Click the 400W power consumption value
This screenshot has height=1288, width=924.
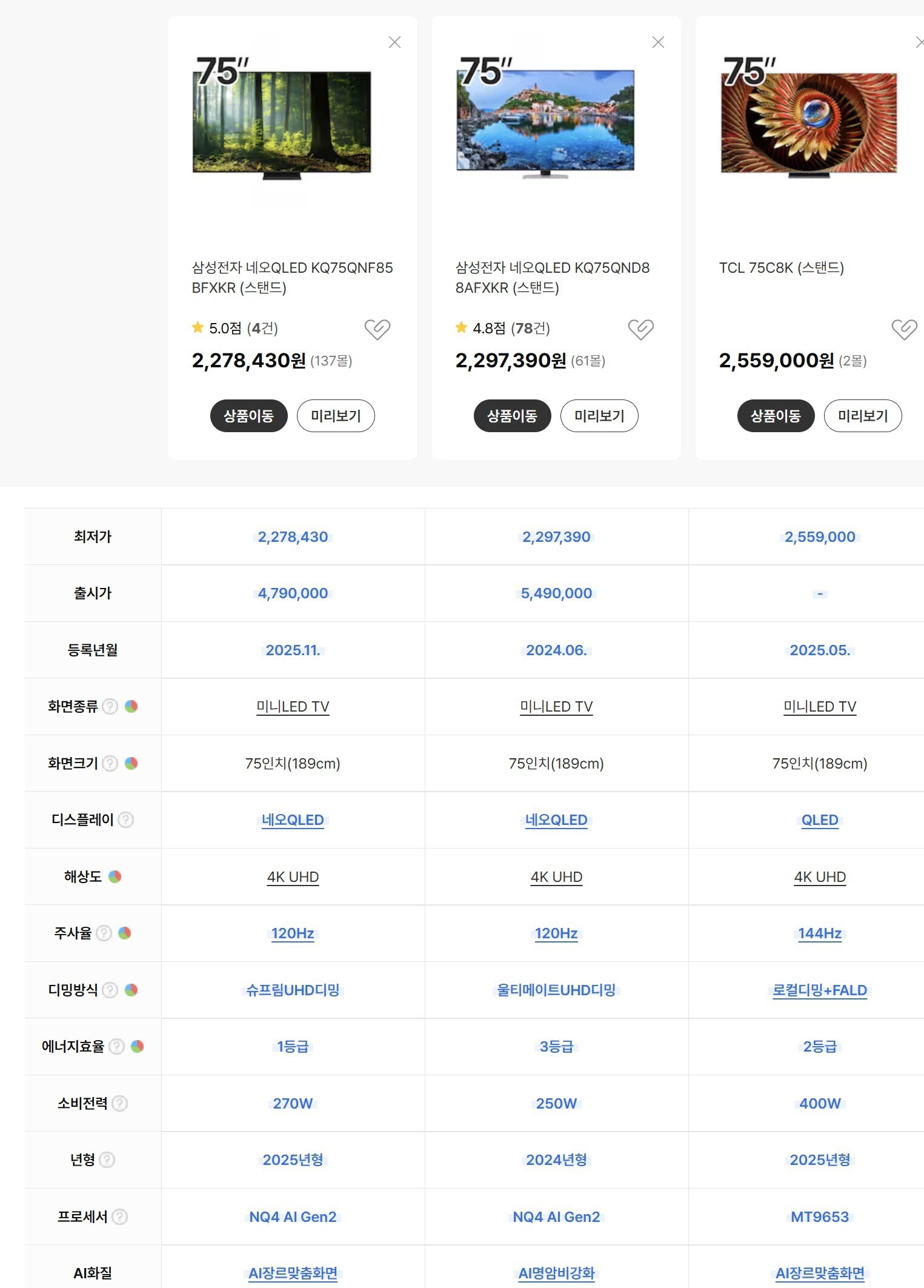[x=820, y=1104]
